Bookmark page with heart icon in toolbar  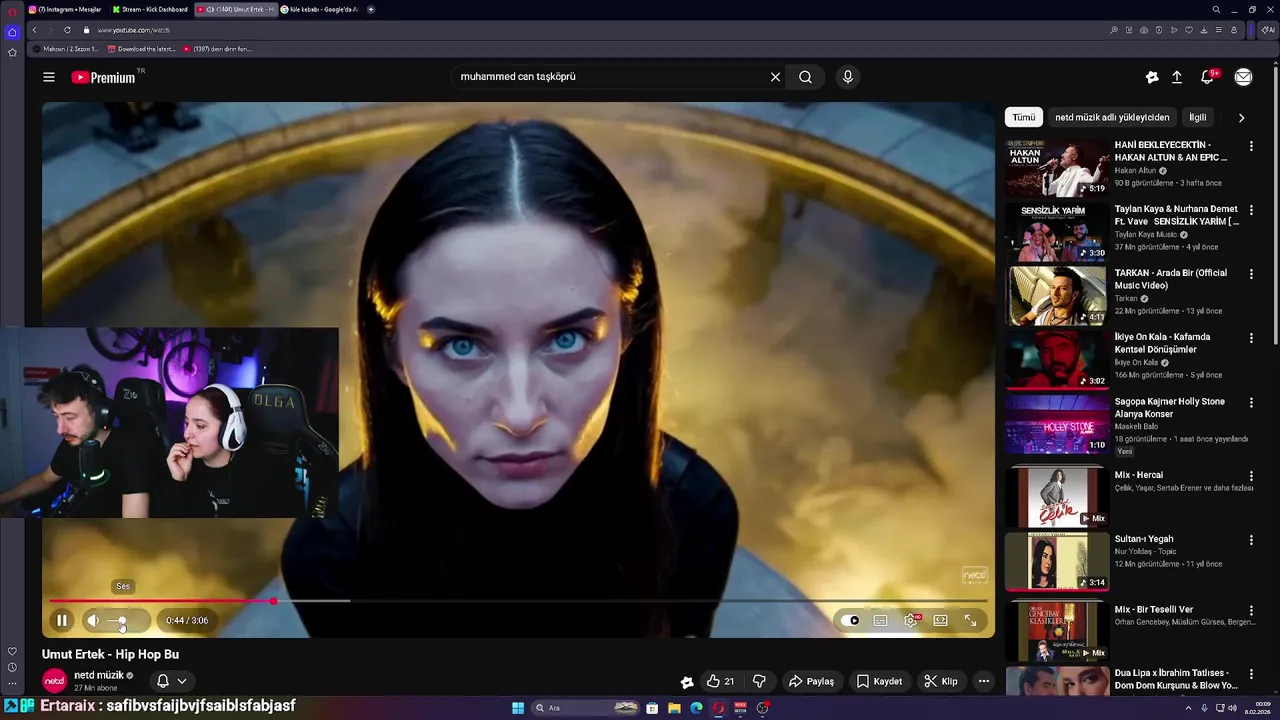(x=1189, y=30)
